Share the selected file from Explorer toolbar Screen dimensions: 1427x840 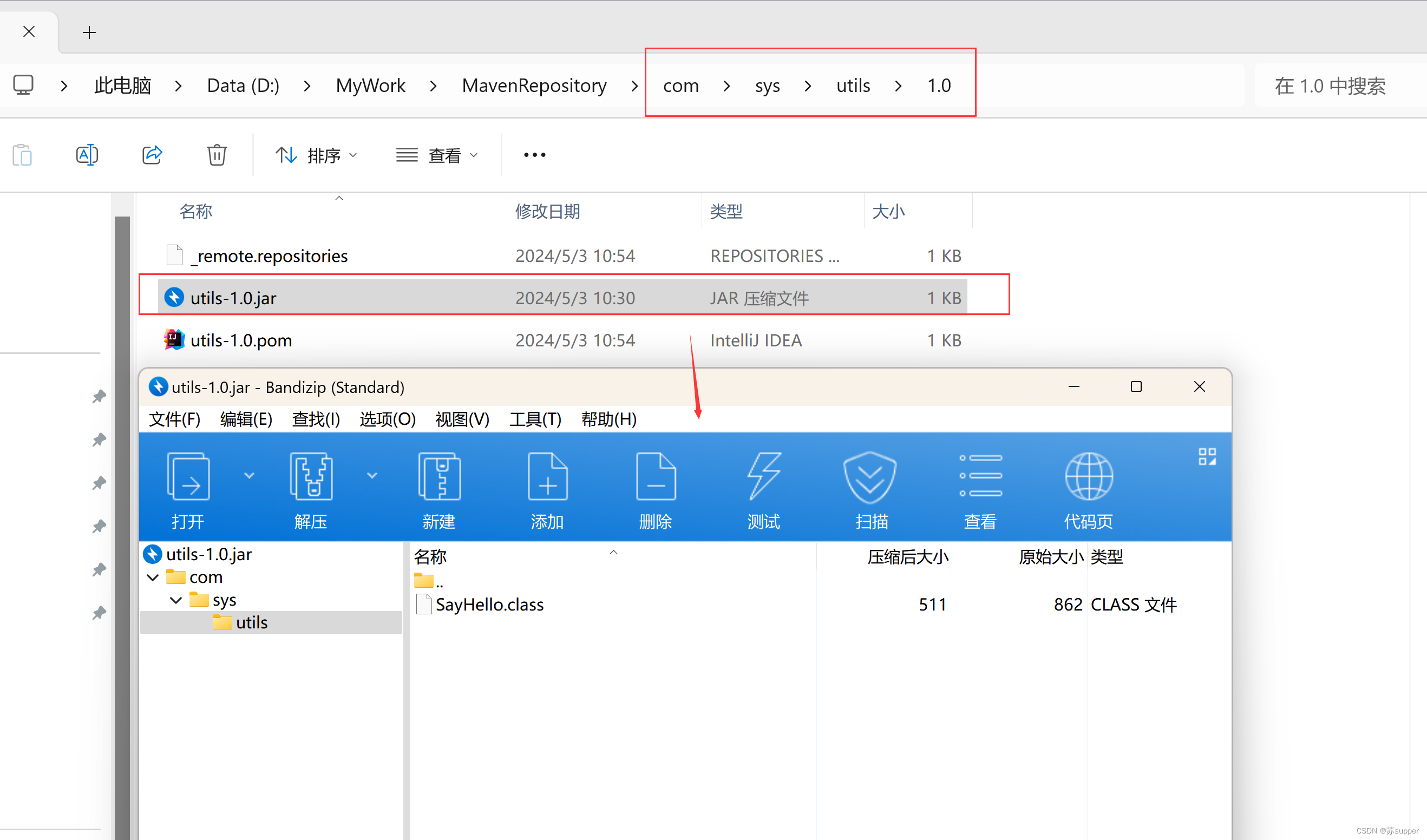(152, 155)
